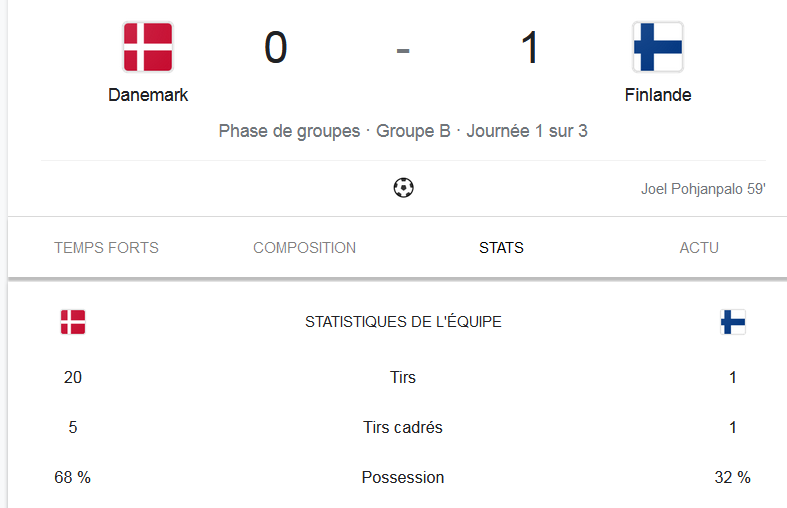Click the small Denmark flag in stats
Image resolution: width=787 pixels, height=508 pixels.
click(x=73, y=322)
